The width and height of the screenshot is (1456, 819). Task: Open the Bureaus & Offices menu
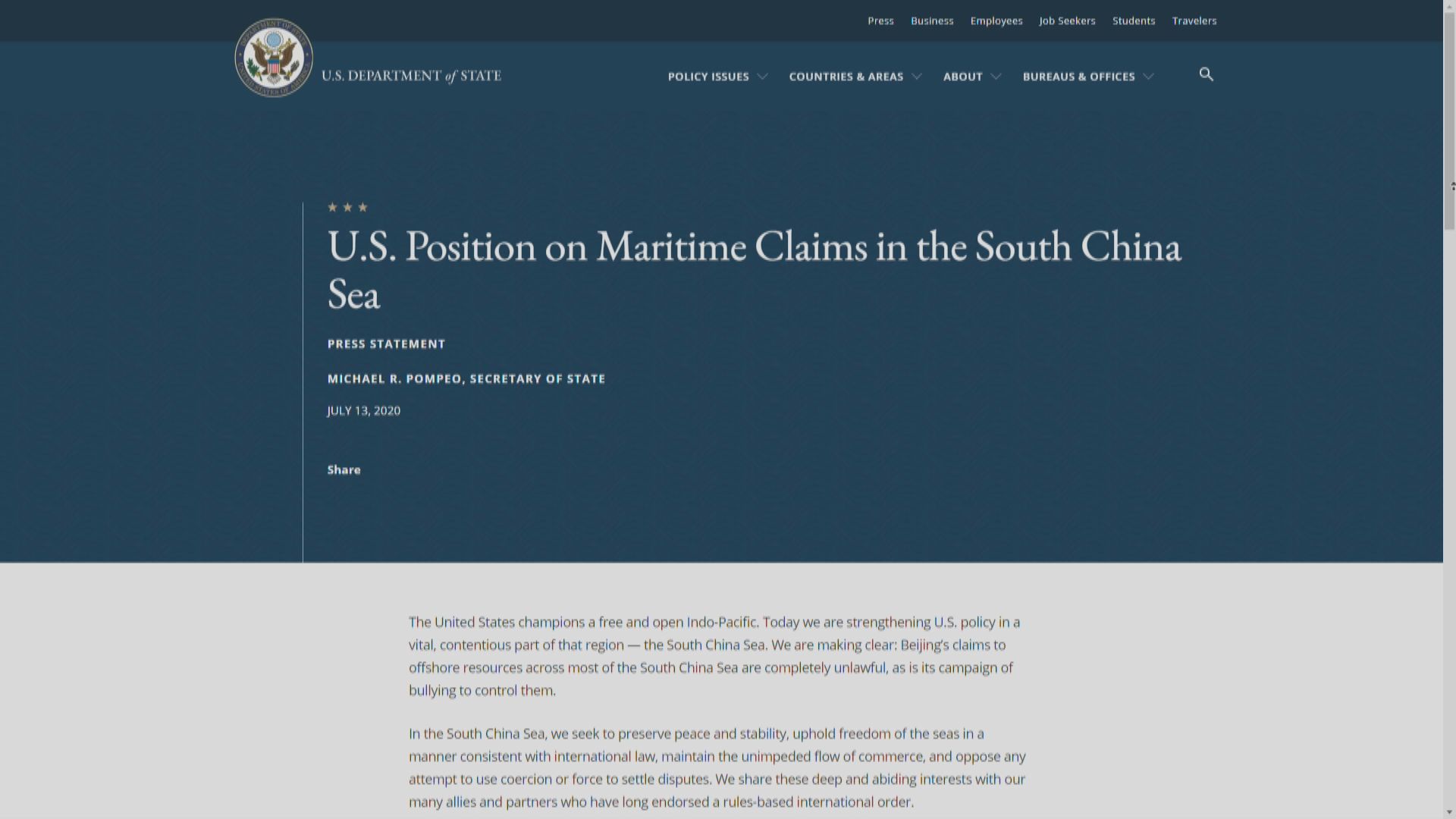[x=1078, y=77]
